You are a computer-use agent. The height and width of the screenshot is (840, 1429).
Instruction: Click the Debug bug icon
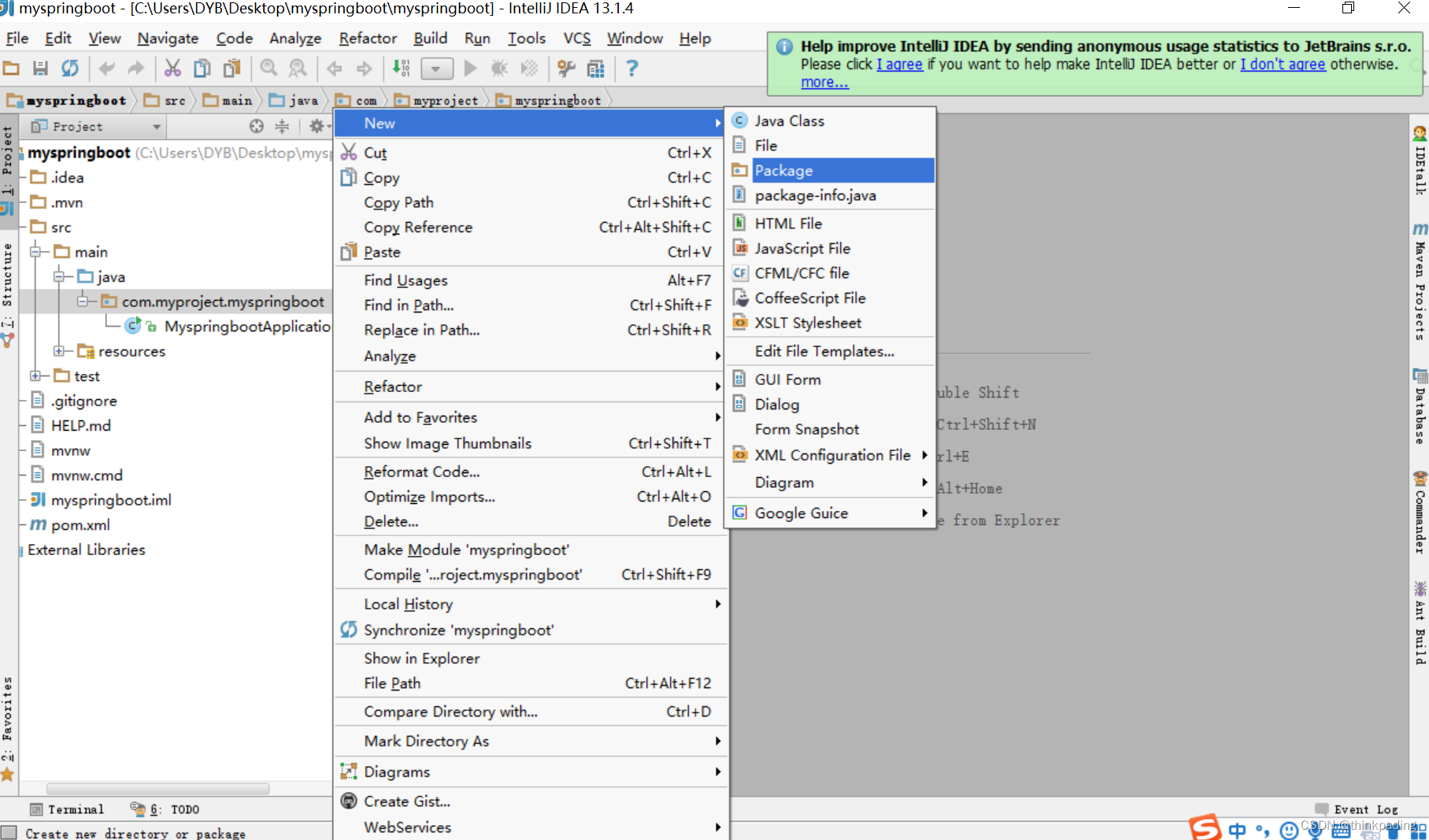coord(499,68)
